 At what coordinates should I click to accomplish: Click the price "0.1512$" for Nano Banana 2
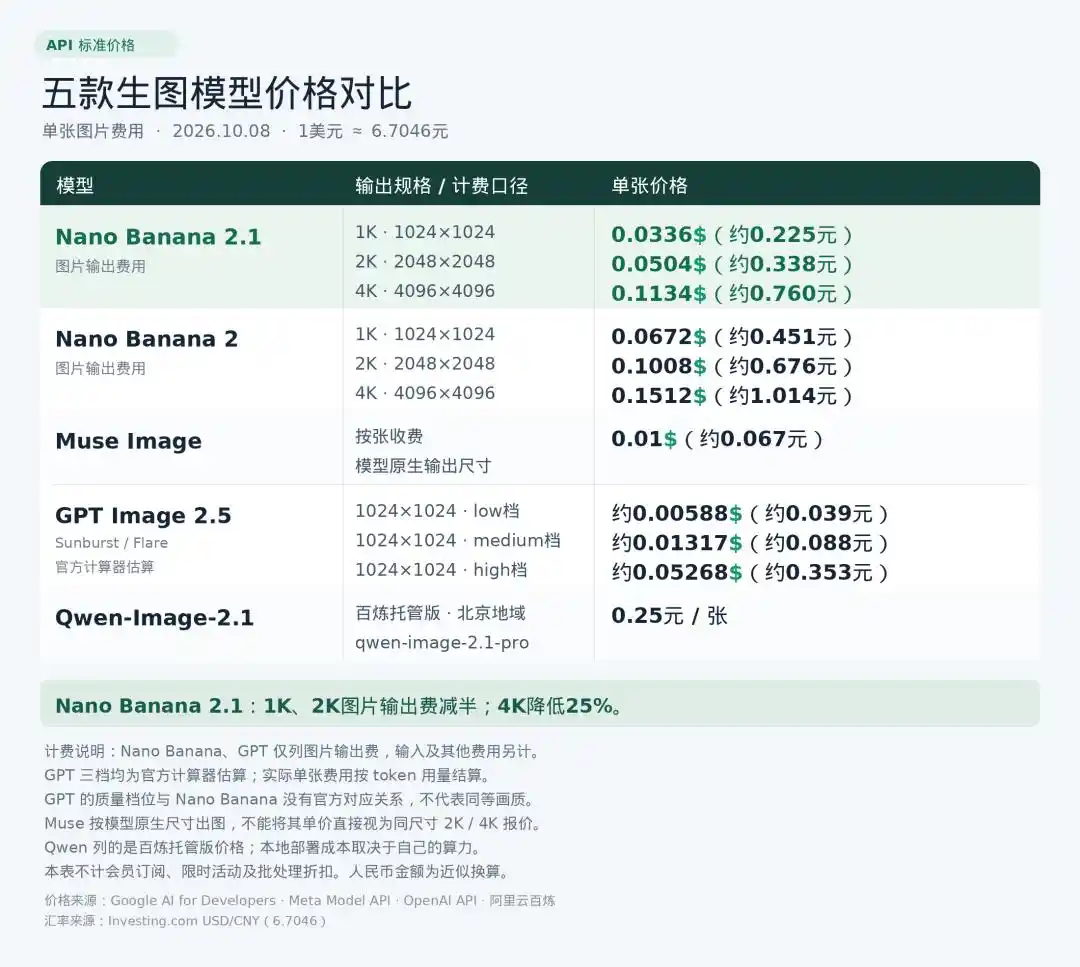tap(658, 396)
